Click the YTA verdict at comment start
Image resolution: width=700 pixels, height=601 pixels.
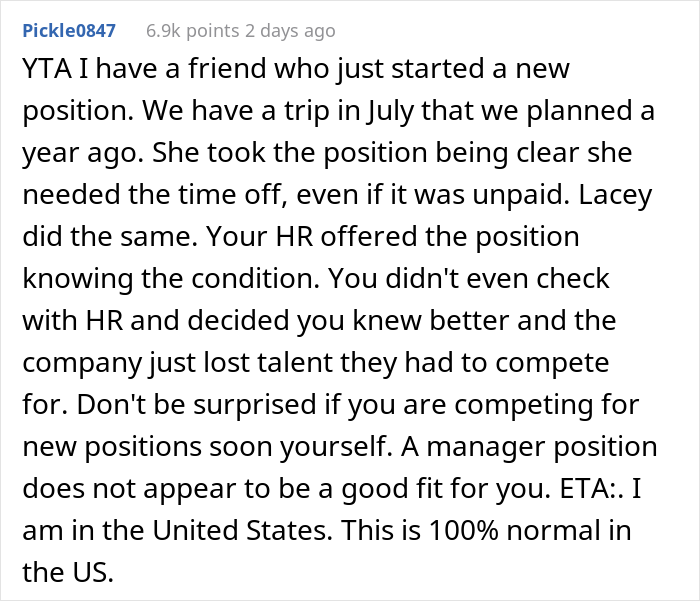click(47, 69)
